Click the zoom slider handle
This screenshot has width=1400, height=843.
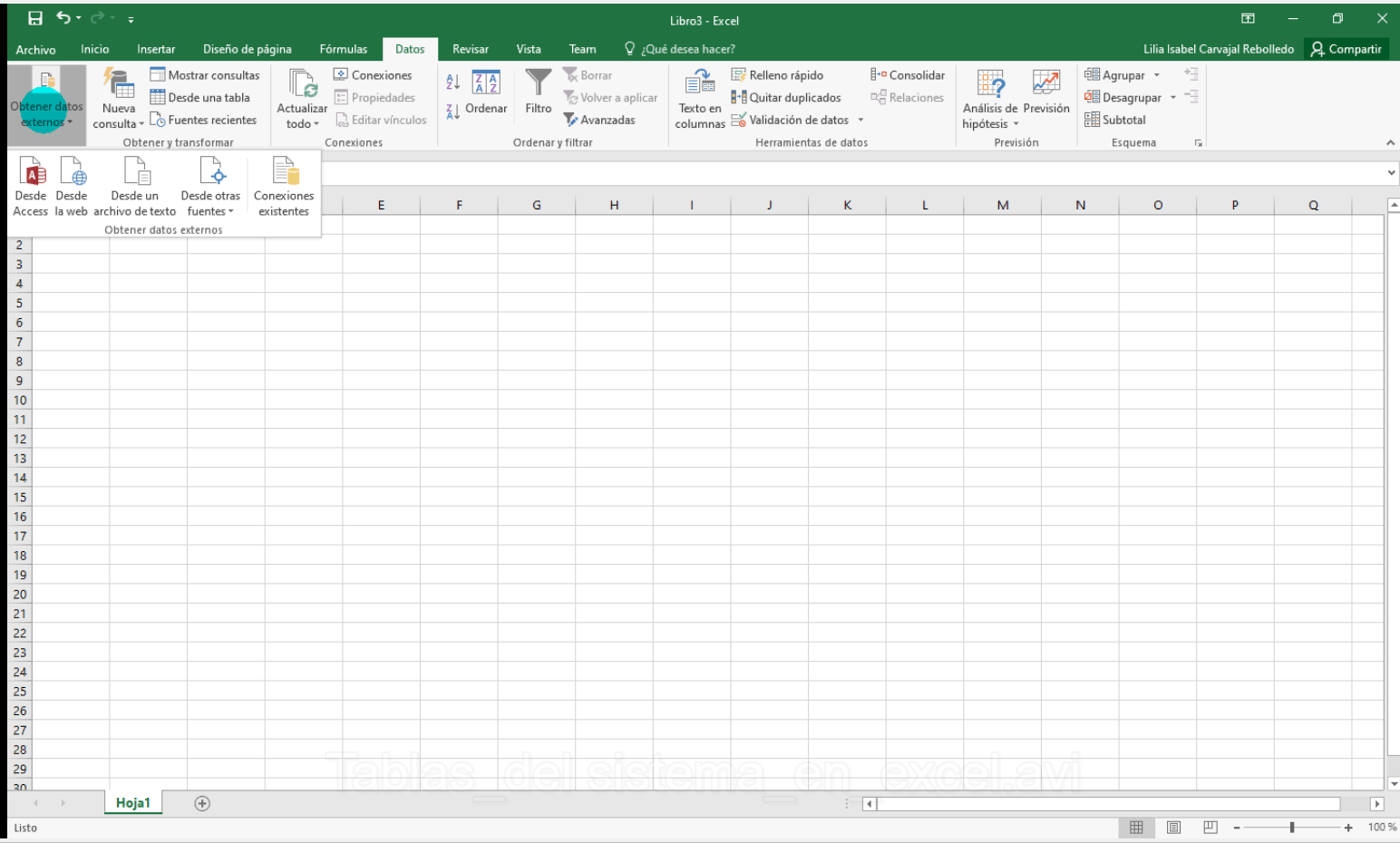pyautogui.click(x=1292, y=828)
